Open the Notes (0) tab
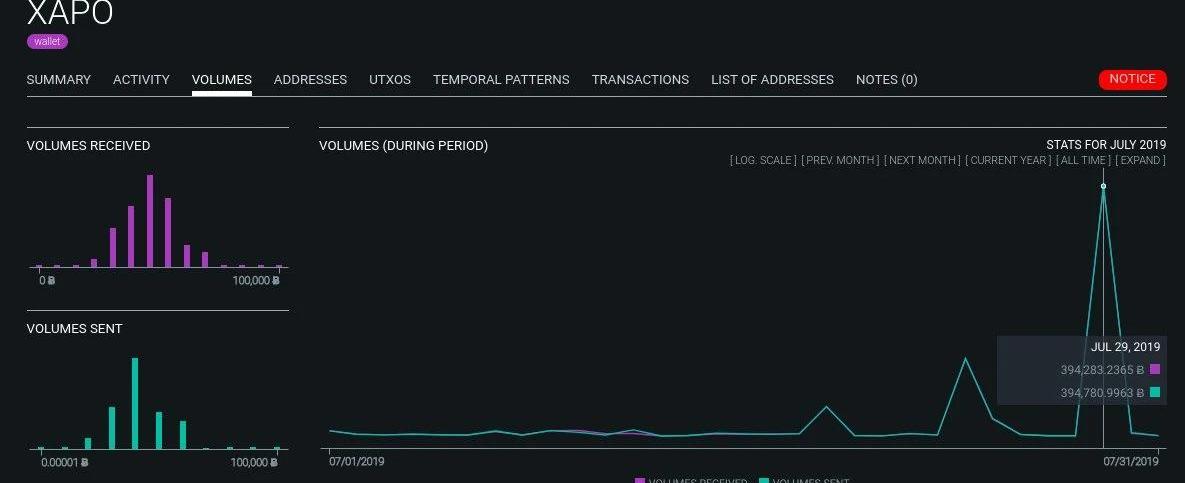The width and height of the screenshot is (1185, 483). 886,79
